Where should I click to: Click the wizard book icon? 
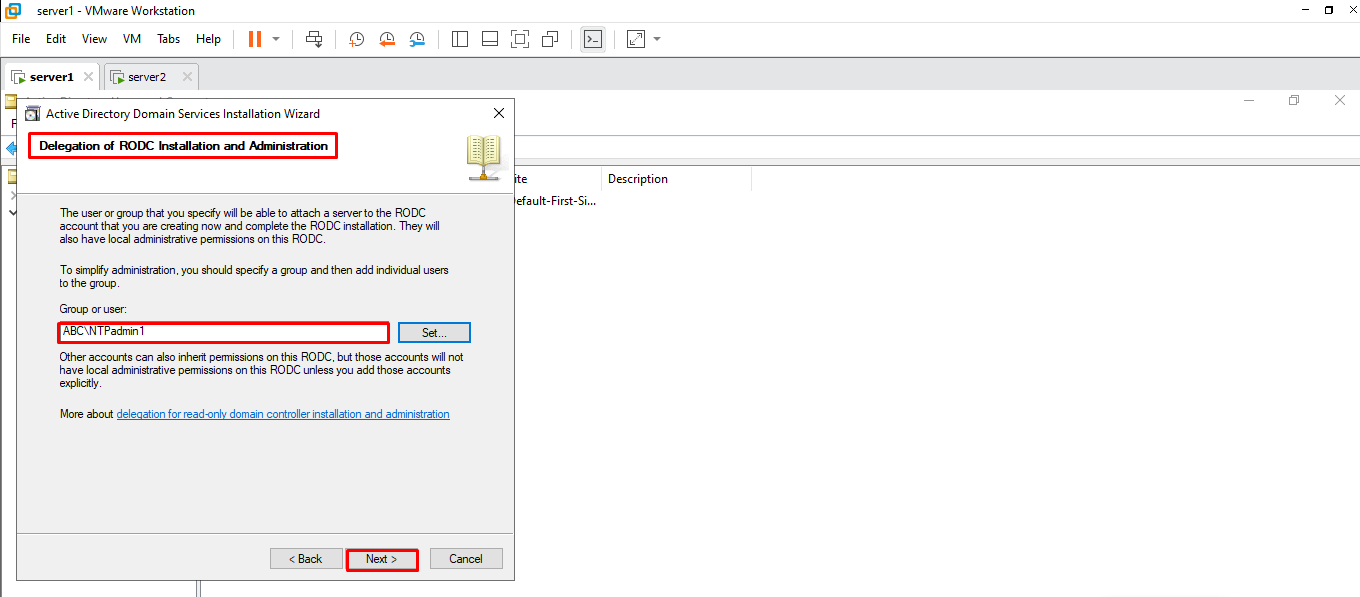(484, 158)
